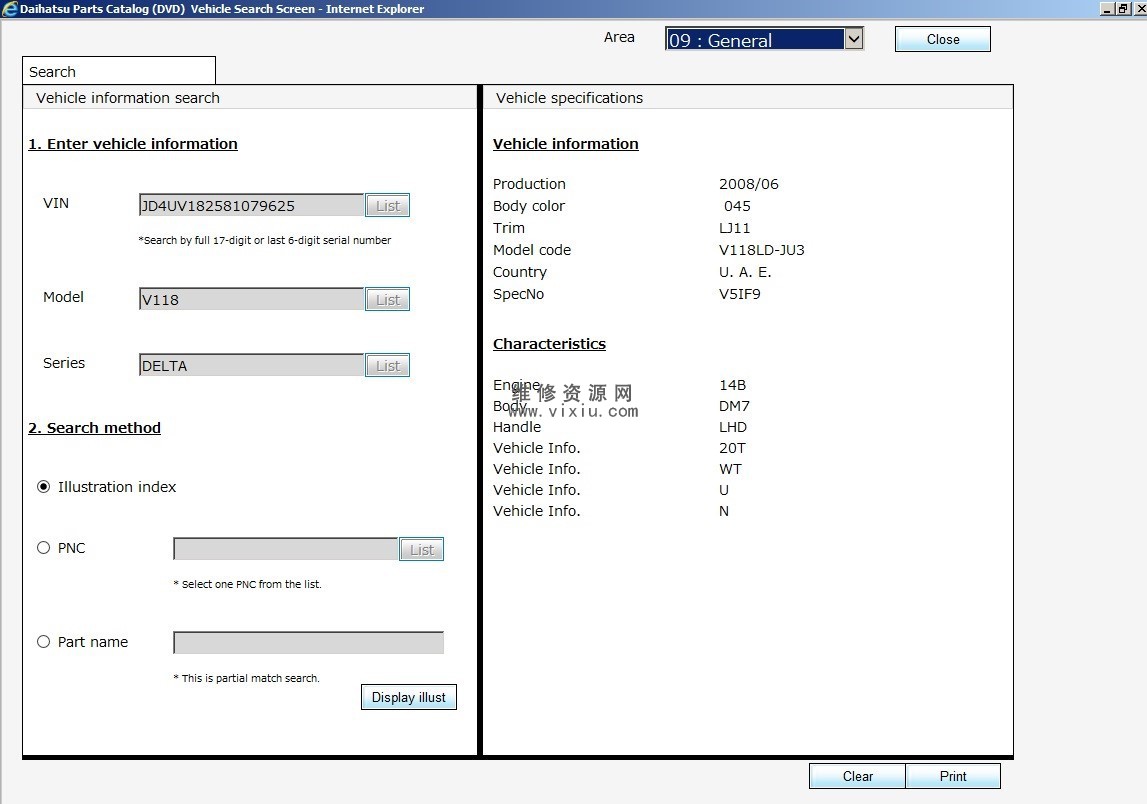Click the SpecNo value V5IF9
This screenshot has height=804, width=1147.
tap(740, 294)
